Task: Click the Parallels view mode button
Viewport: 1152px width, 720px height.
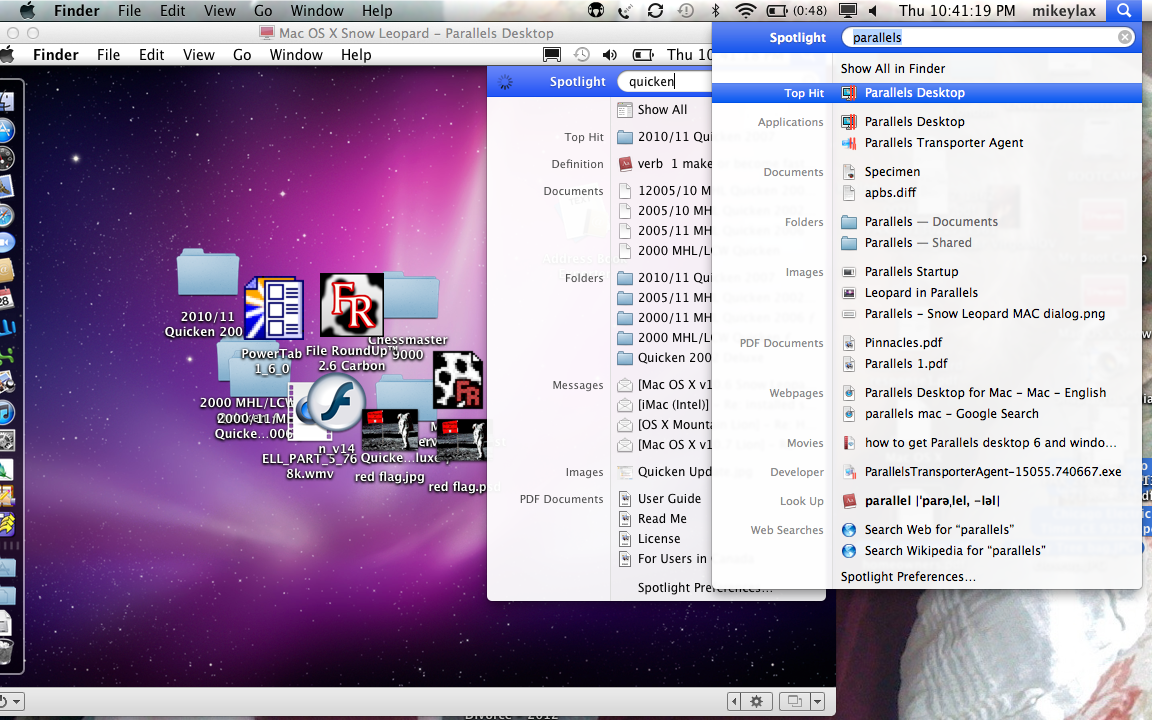Action: (794, 701)
